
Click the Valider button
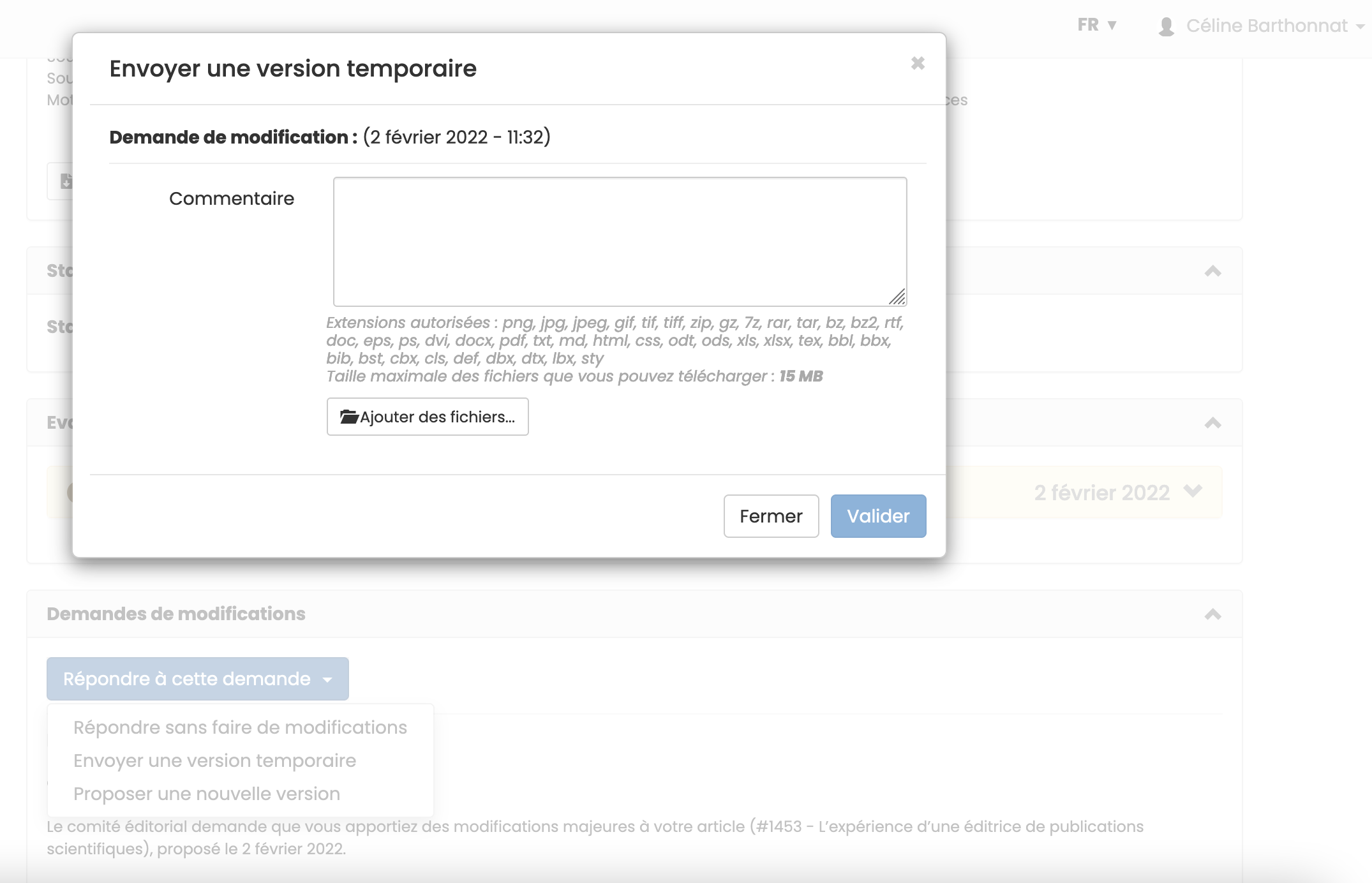(877, 516)
